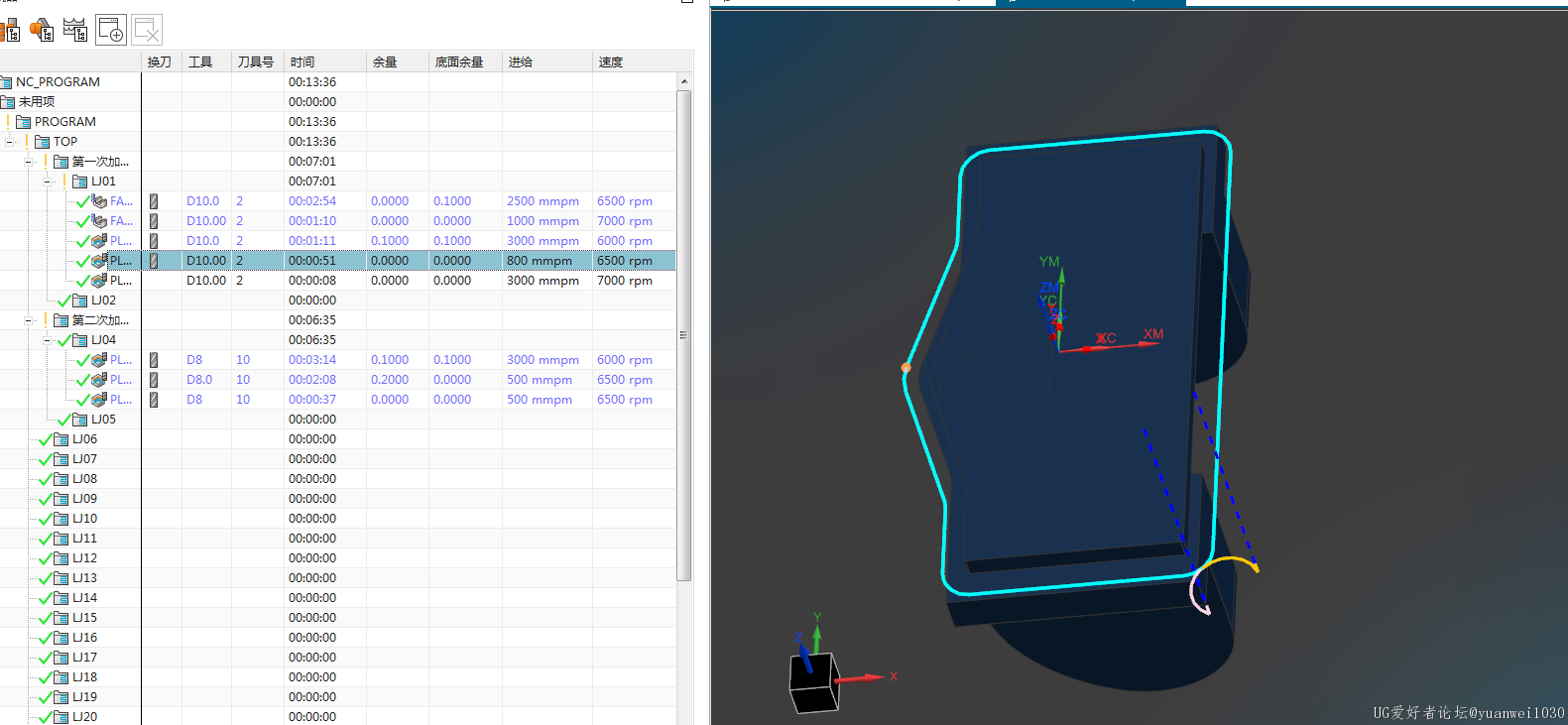This screenshot has height=725, width=1568.
Task: Switch to Machining Method View icon
Action: point(74,30)
